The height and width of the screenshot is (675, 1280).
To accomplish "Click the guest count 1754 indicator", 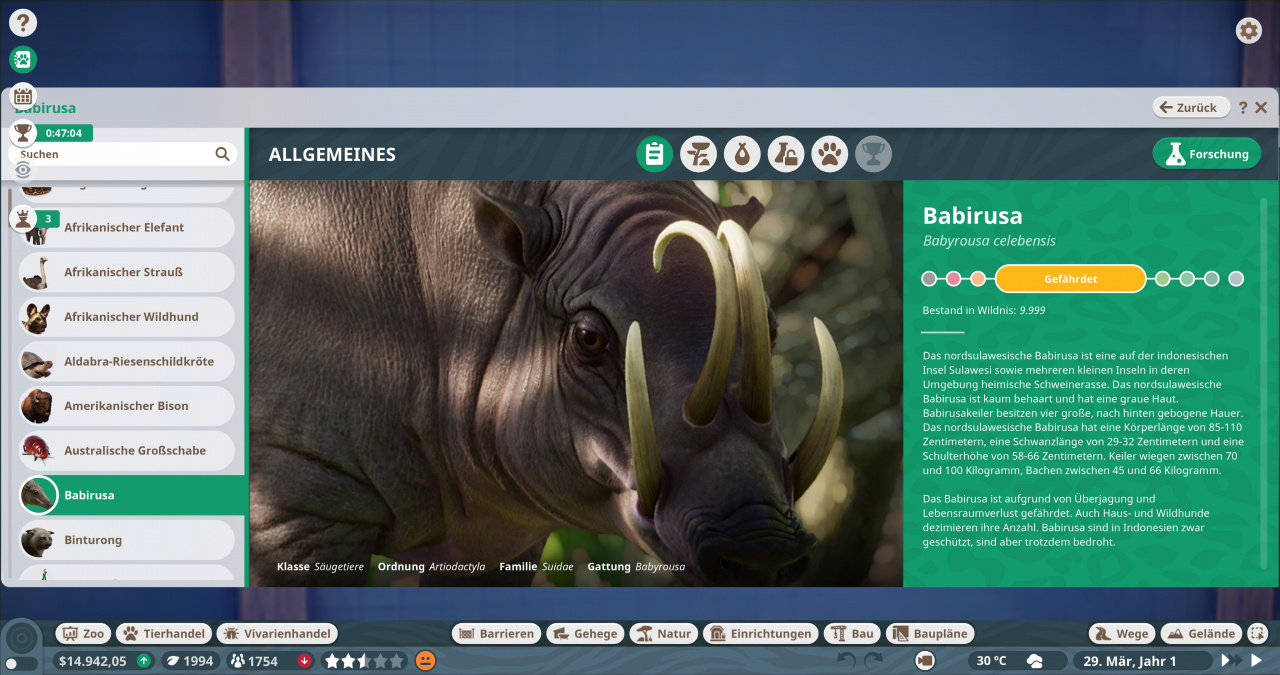I will [255, 661].
